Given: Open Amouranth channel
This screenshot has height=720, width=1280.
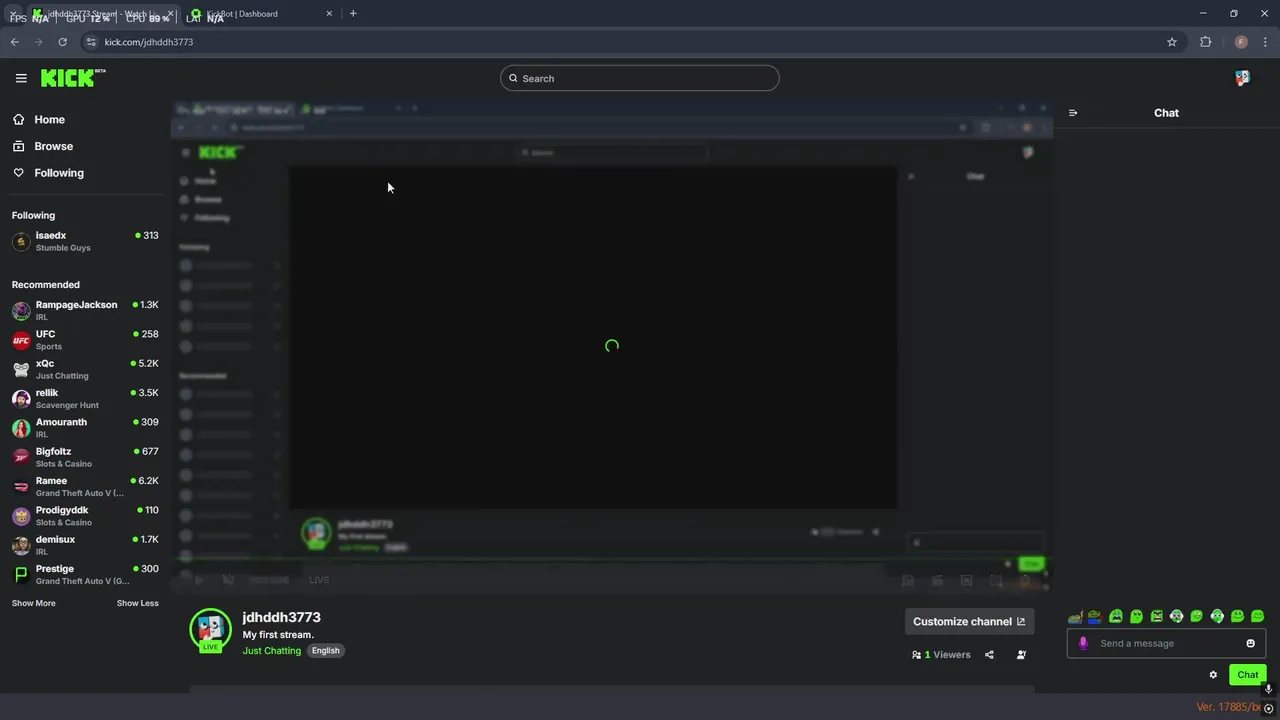Looking at the screenshot, I should pyautogui.click(x=85, y=428).
